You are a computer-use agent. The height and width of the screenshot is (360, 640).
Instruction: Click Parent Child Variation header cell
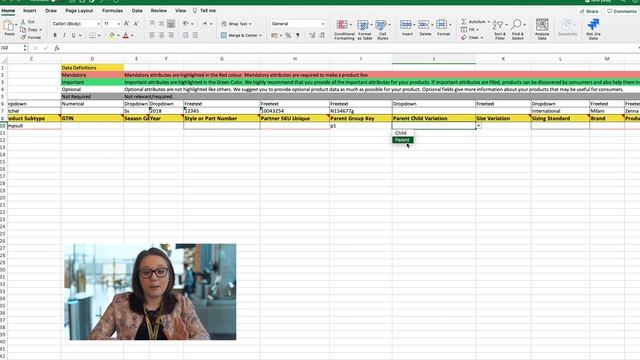click(x=433, y=118)
